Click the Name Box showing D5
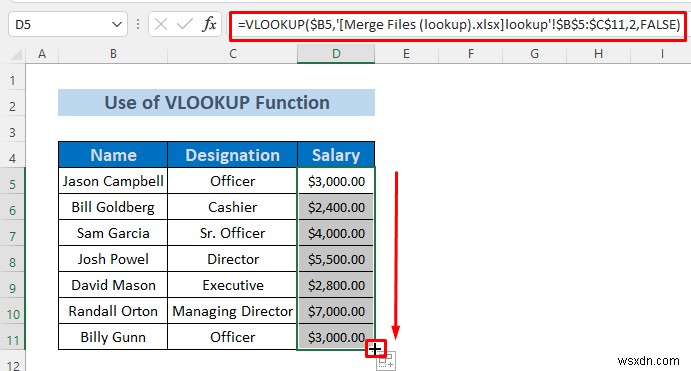 [x=68, y=24]
